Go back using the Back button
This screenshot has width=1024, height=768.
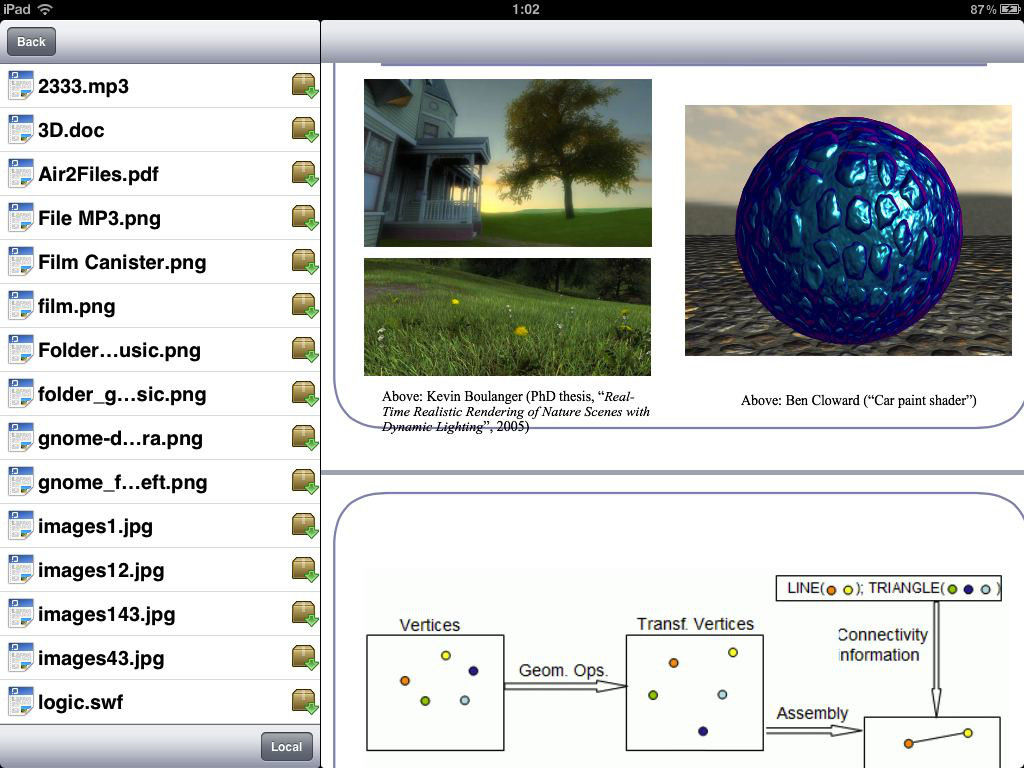31,42
